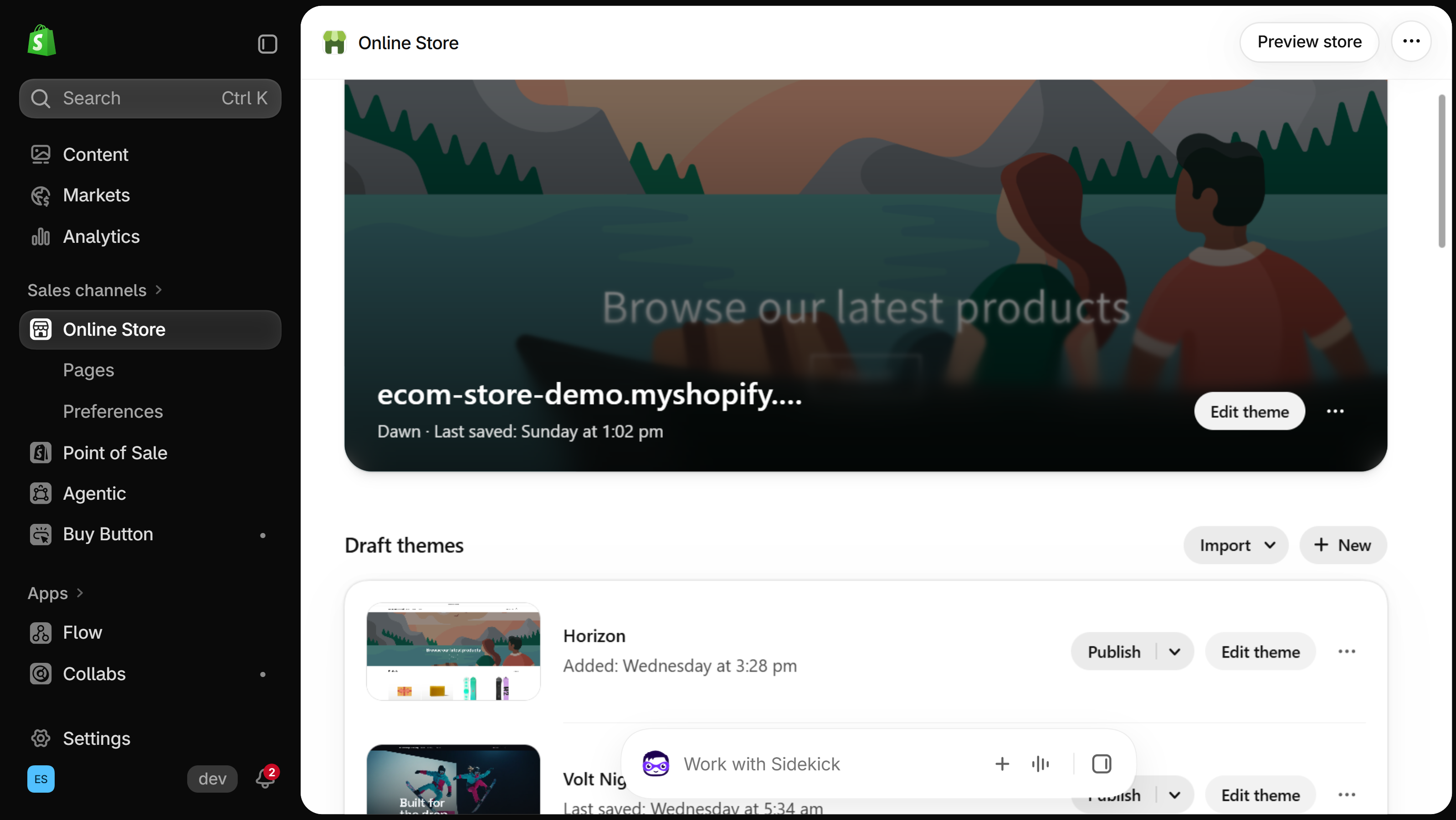Open the header more actions menu
The width and height of the screenshot is (1456, 820).
pyautogui.click(x=1411, y=41)
